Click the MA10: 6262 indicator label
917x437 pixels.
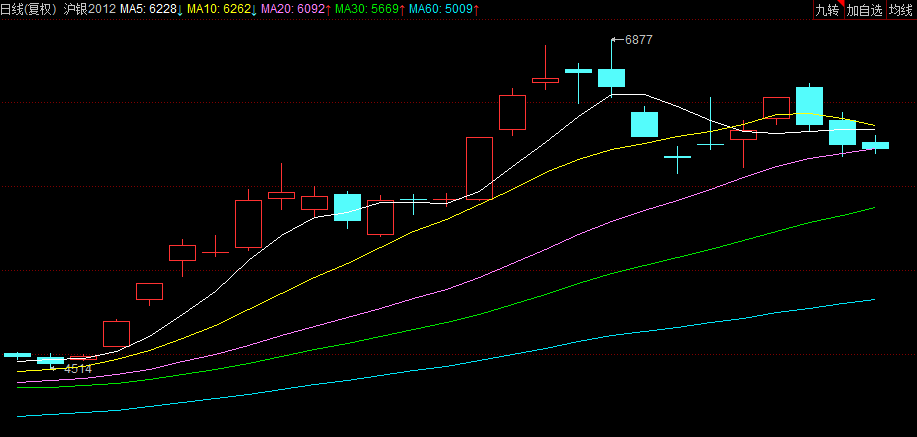tap(222, 9)
